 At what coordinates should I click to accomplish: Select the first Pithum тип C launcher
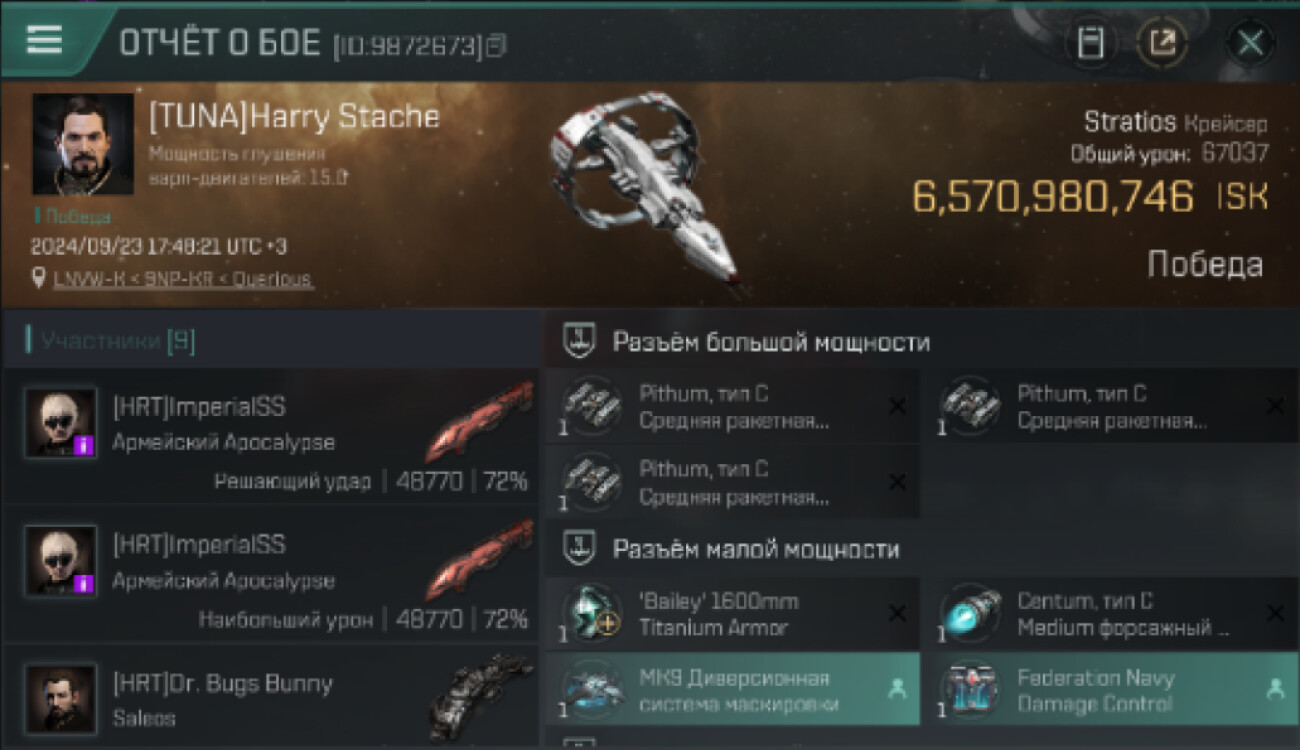(x=732, y=407)
